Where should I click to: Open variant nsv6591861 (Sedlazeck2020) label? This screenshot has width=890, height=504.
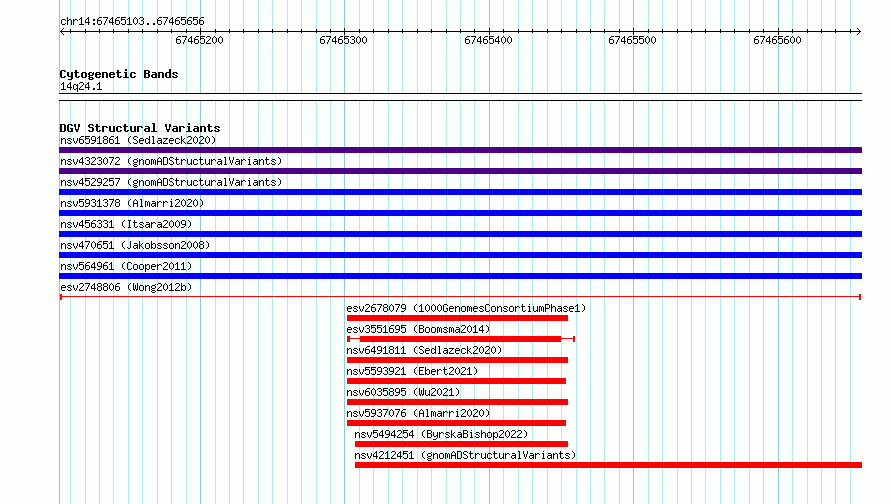point(138,140)
